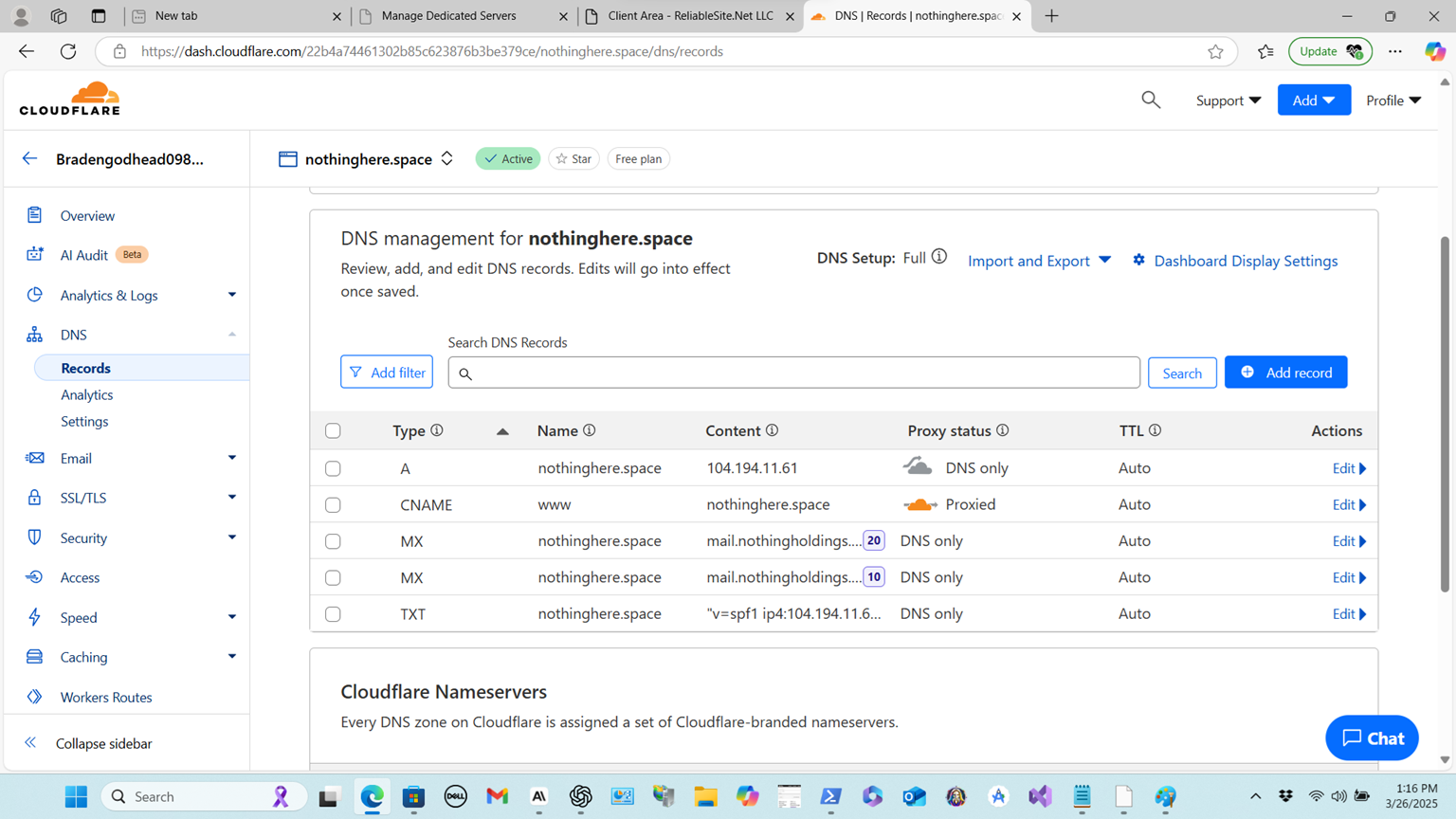Image resolution: width=1456 pixels, height=819 pixels.
Task: Select the MX priority 10 record checkbox
Action: pos(333,577)
